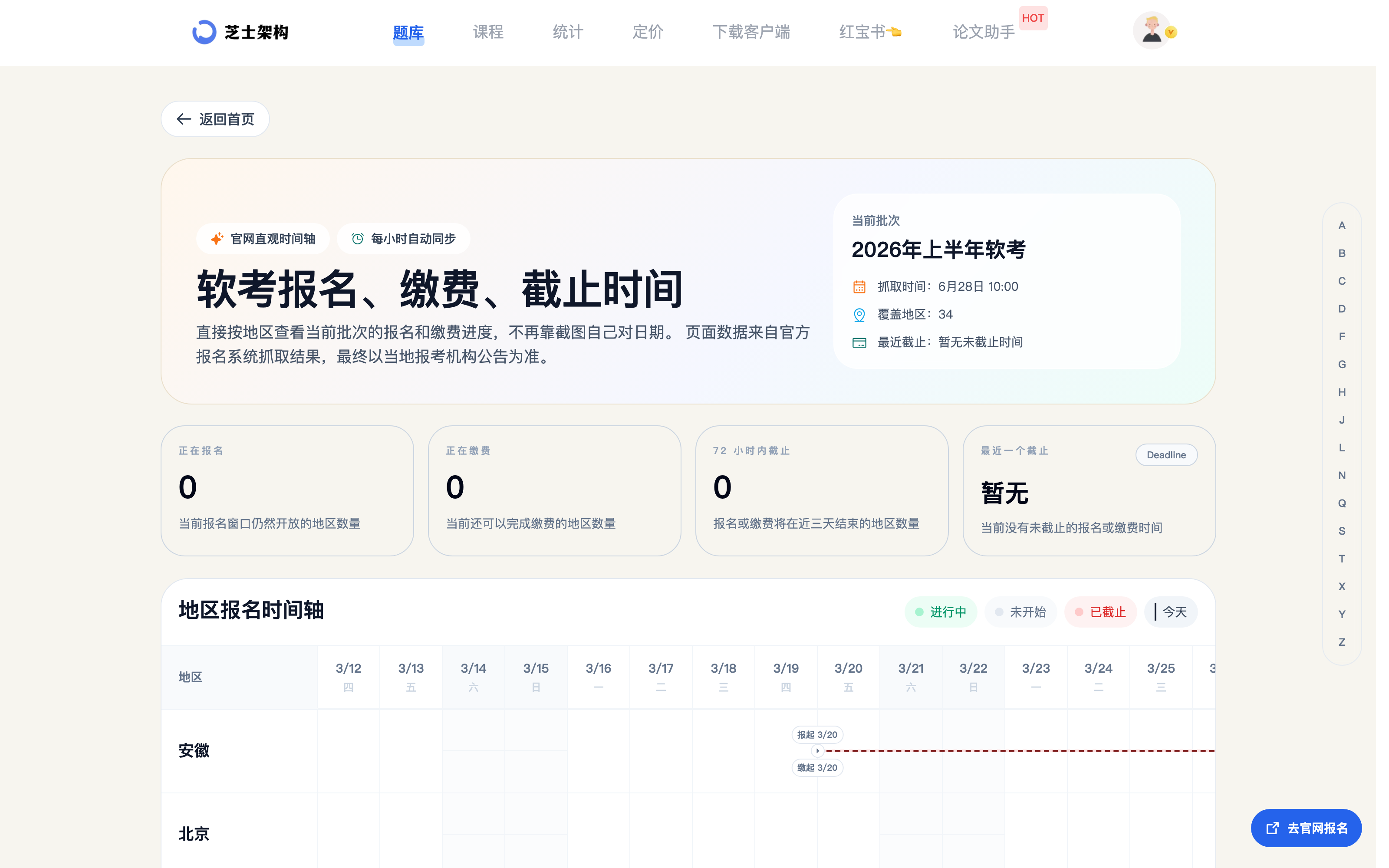The height and width of the screenshot is (868, 1389).
Task: Click the 安徽 region row label
Action: pyautogui.click(x=194, y=751)
